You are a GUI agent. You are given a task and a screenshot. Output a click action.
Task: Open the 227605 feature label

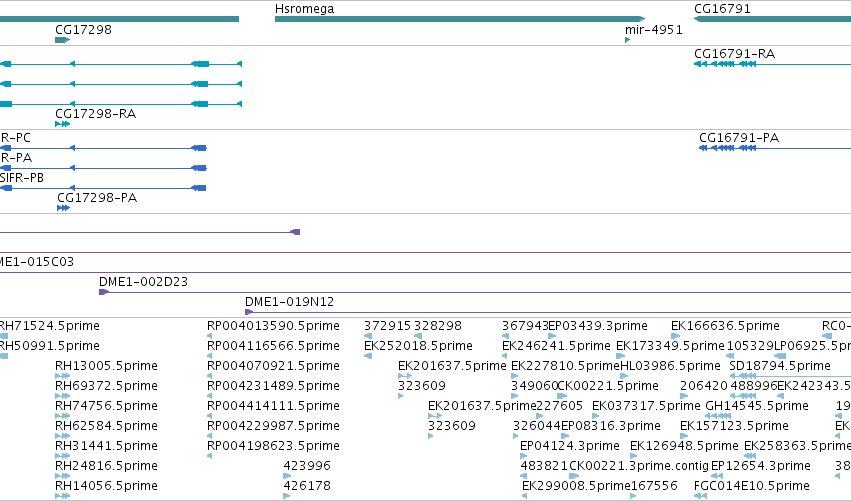560,406
